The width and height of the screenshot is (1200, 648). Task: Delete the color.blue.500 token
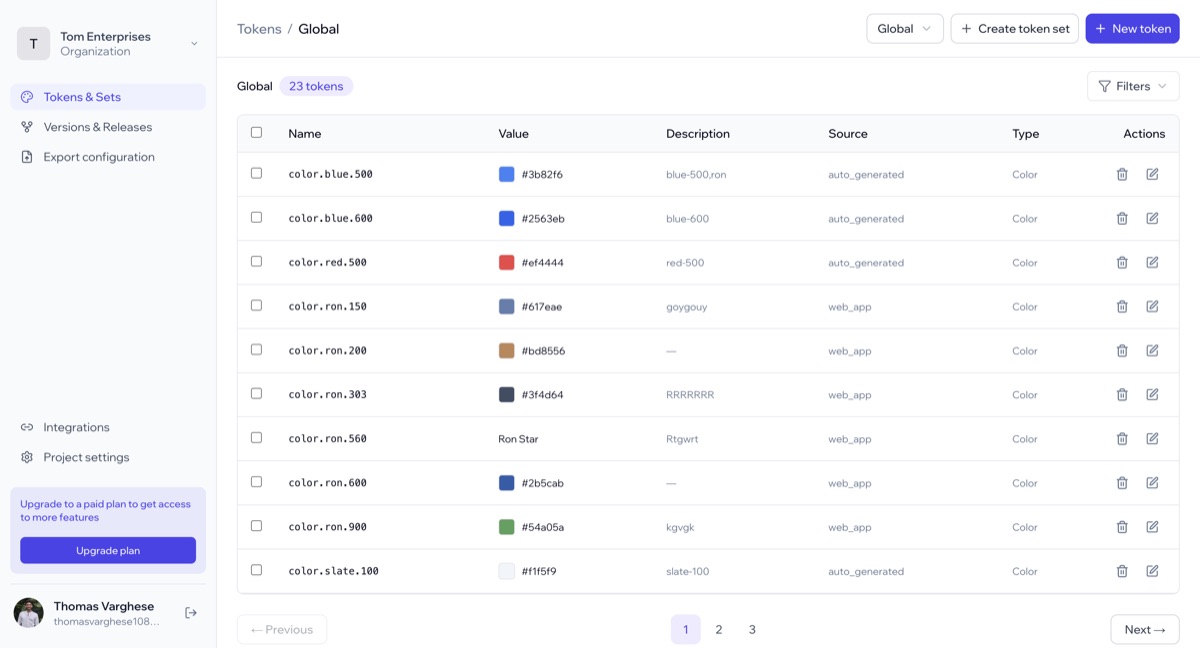pyautogui.click(x=1122, y=174)
